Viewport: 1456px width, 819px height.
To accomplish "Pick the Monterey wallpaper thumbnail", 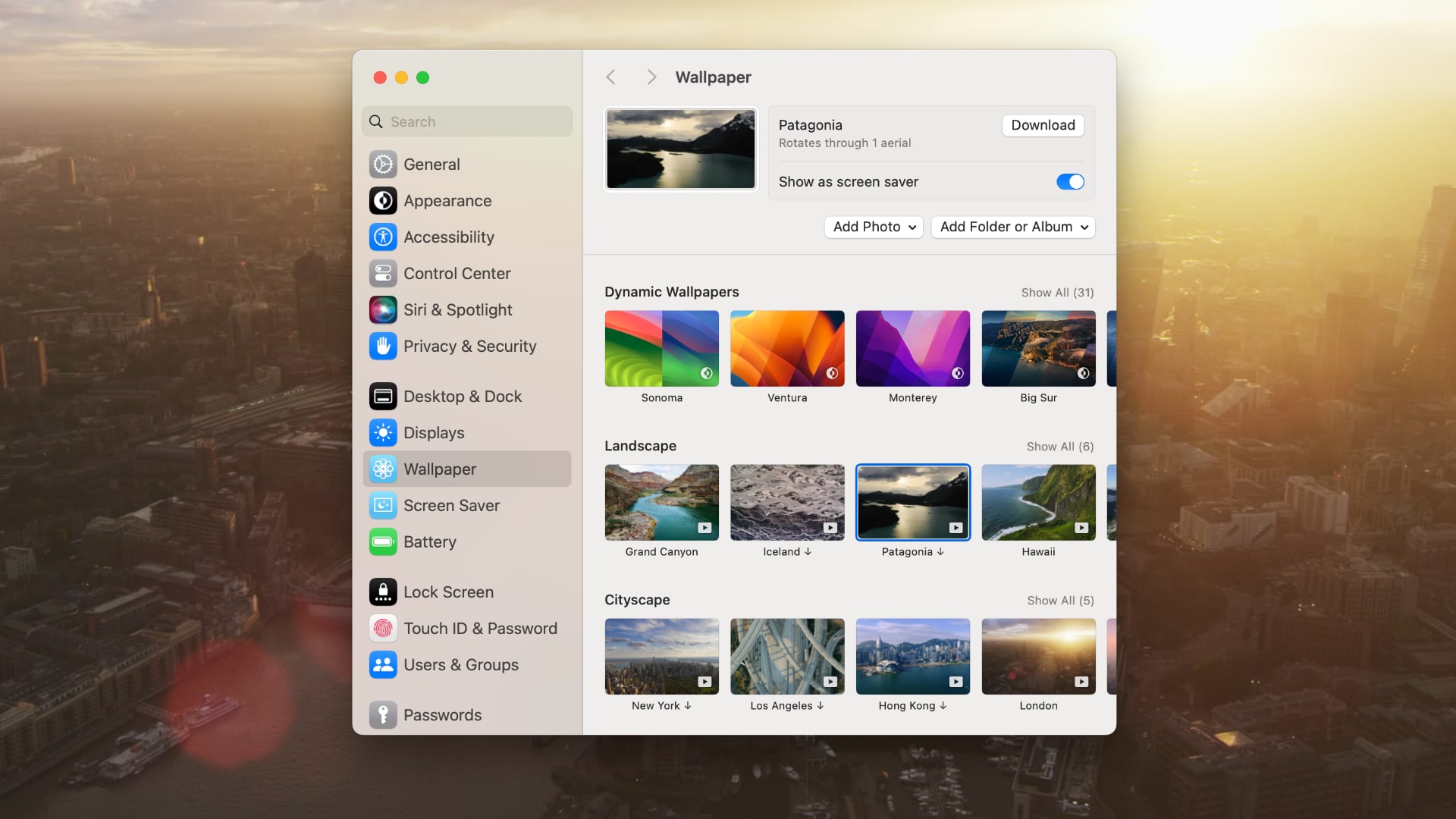I will pyautogui.click(x=913, y=349).
